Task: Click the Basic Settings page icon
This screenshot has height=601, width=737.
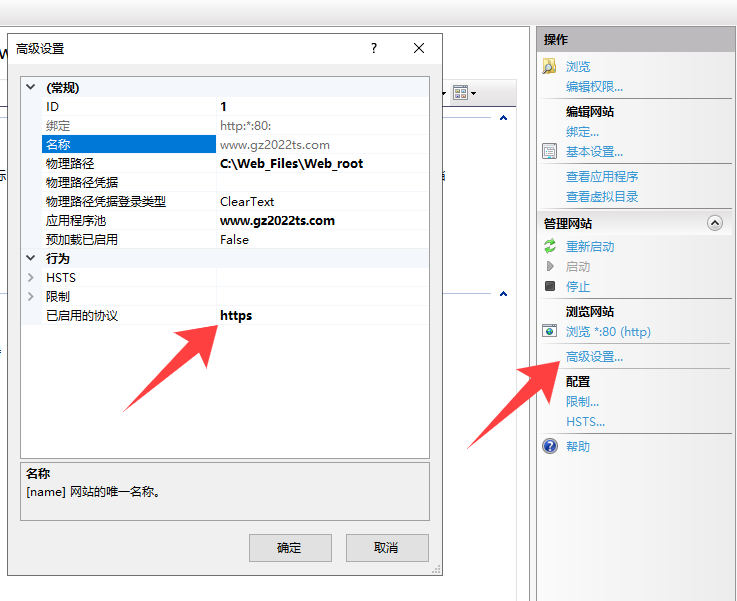Action: (x=549, y=152)
